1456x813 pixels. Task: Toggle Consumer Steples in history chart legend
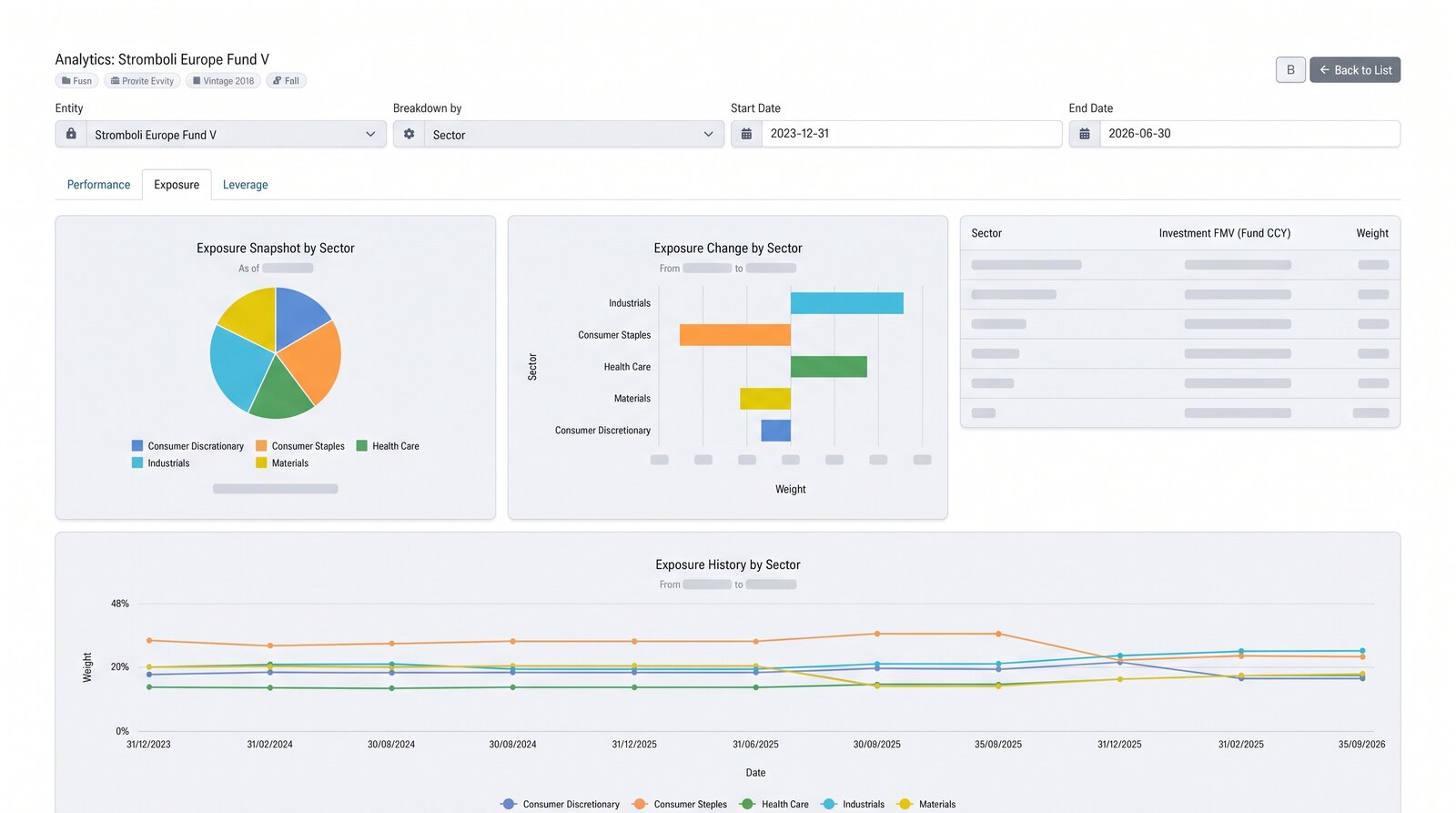coord(680,804)
